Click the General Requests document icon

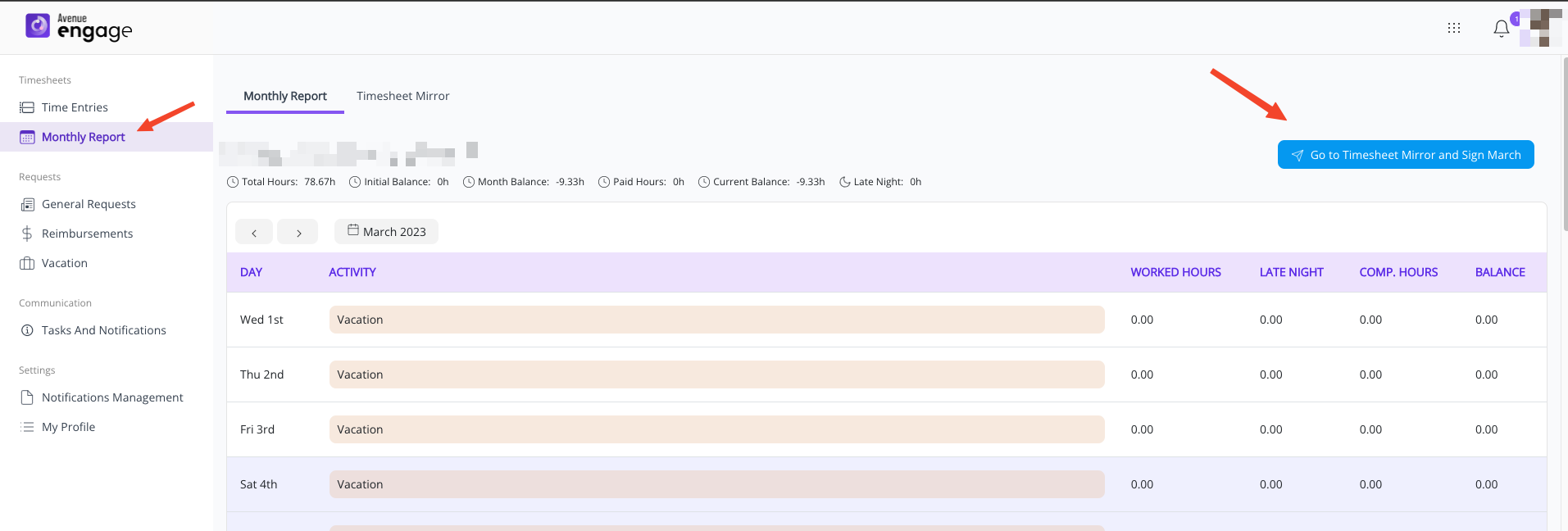pos(27,204)
